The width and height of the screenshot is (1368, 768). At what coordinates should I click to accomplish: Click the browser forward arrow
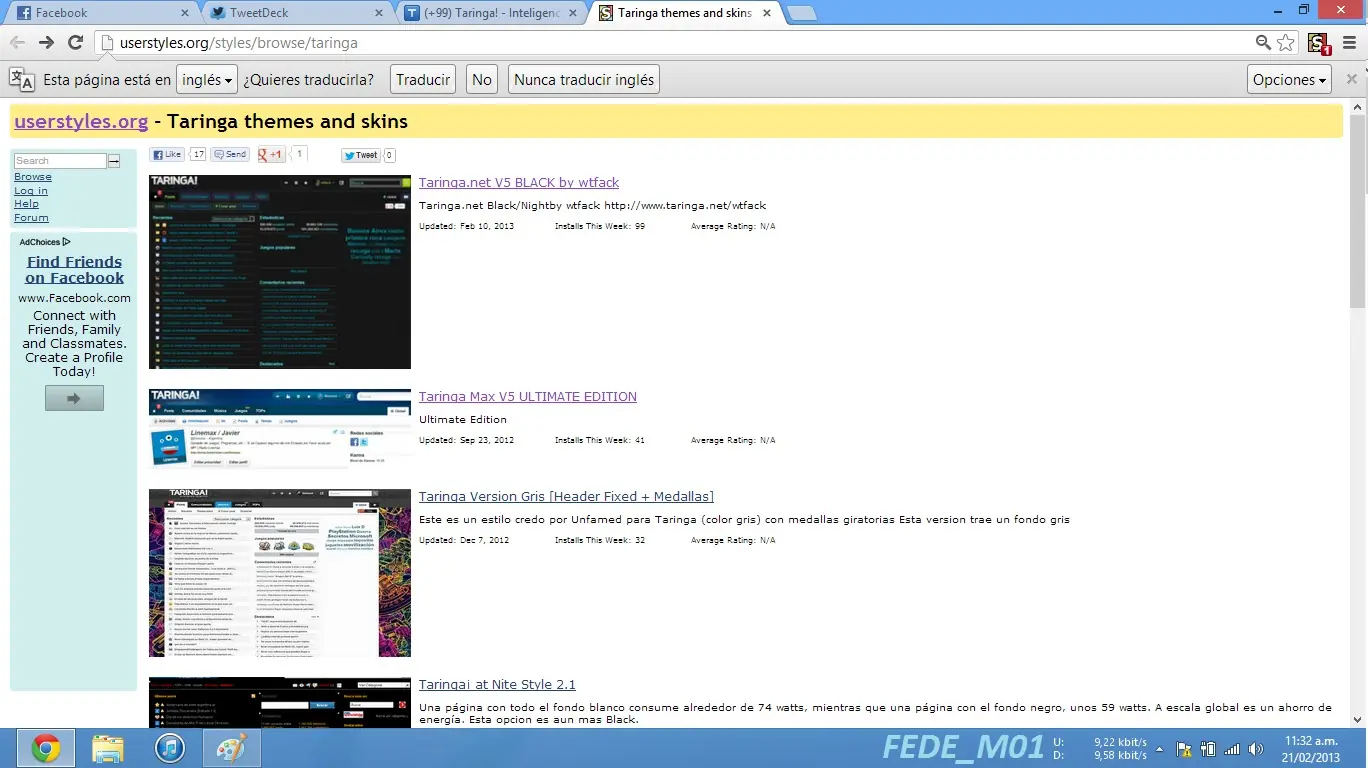pyautogui.click(x=46, y=42)
